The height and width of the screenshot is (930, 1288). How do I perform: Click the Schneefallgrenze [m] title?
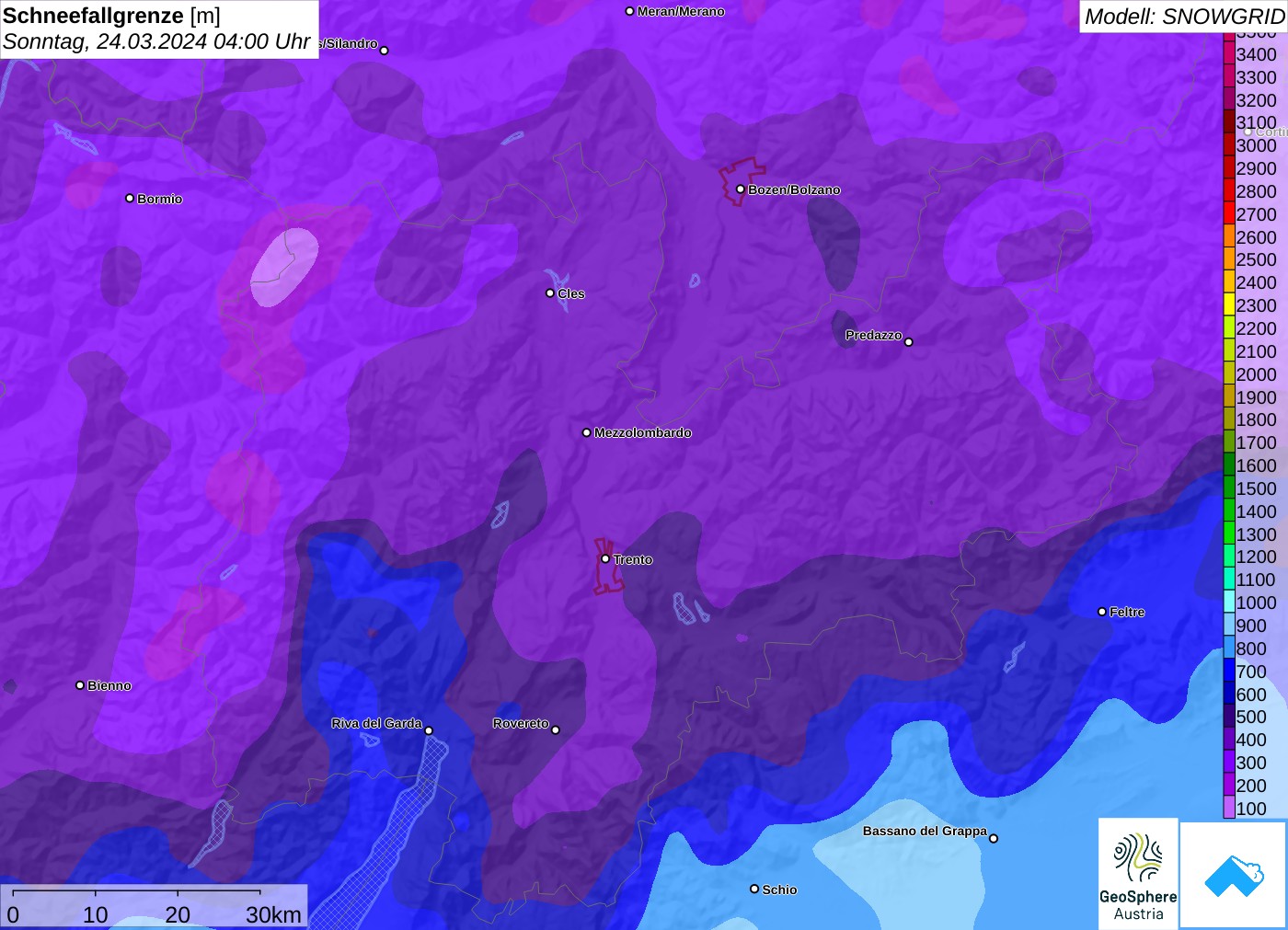coord(111,16)
